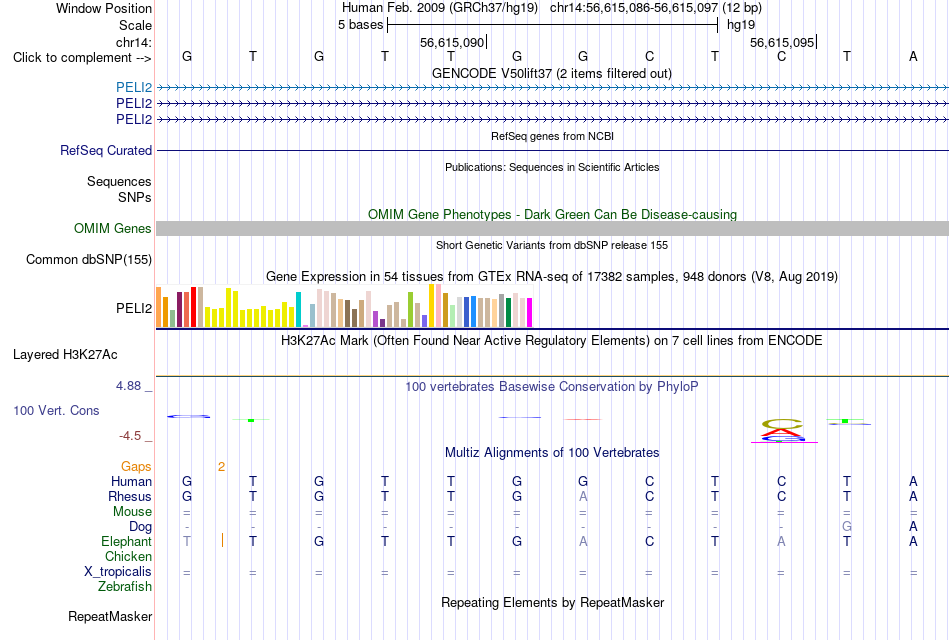Click the cyan bar in GTEx expression chart
Screen dimensions: 950x640
point(298,310)
